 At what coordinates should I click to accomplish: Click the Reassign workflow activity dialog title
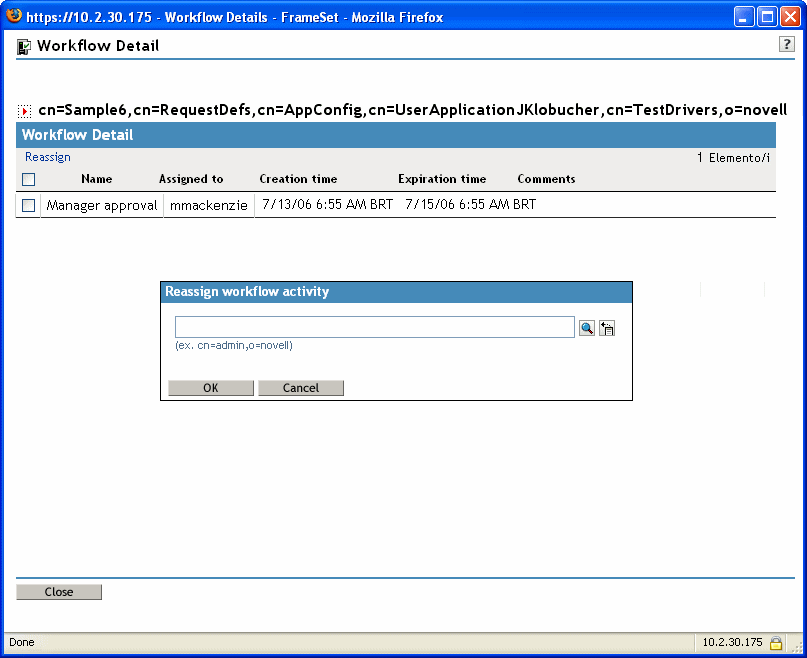click(x=247, y=291)
